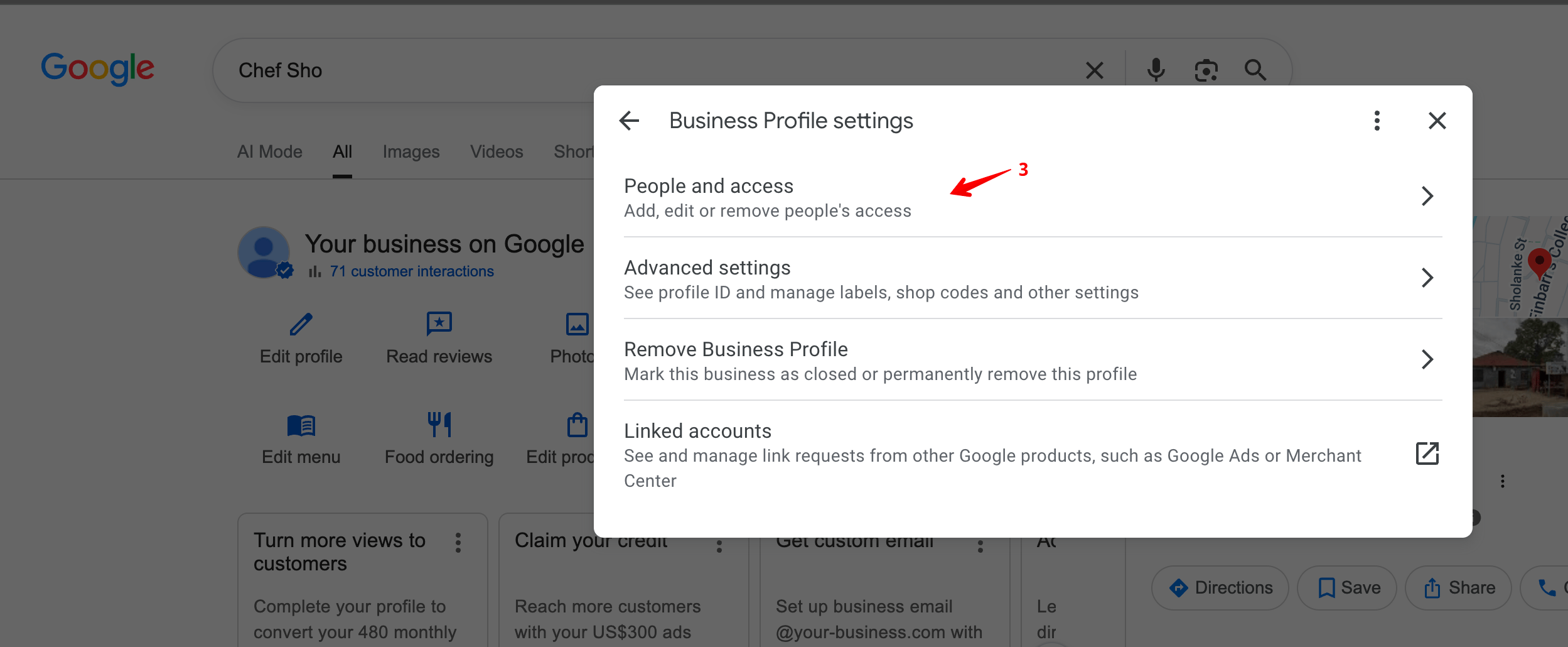Open search by image camera icon

coord(1206,70)
